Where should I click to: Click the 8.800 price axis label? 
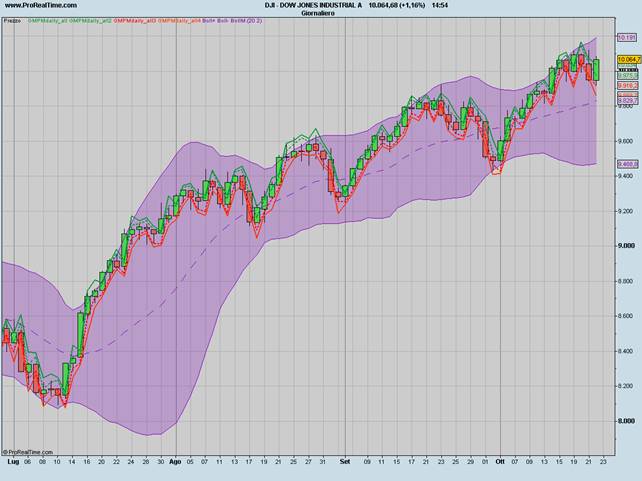tap(626, 281)
